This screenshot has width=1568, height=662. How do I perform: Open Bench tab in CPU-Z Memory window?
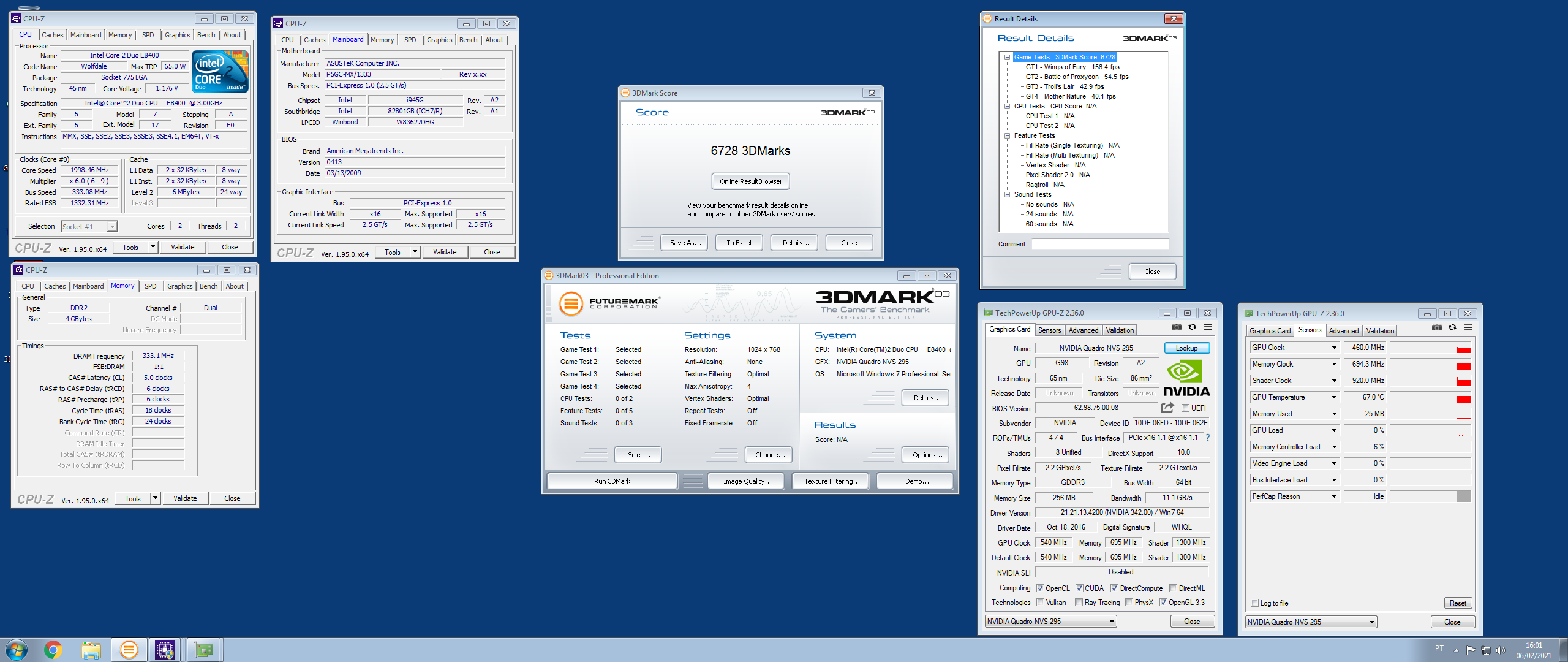tap(208, 286)
